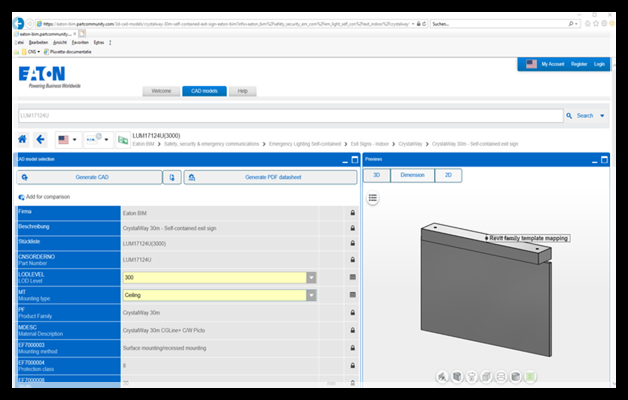Click the home icon in breadcrumb bar
This screenshot has width=628, height=400.
tap(23, 139)
